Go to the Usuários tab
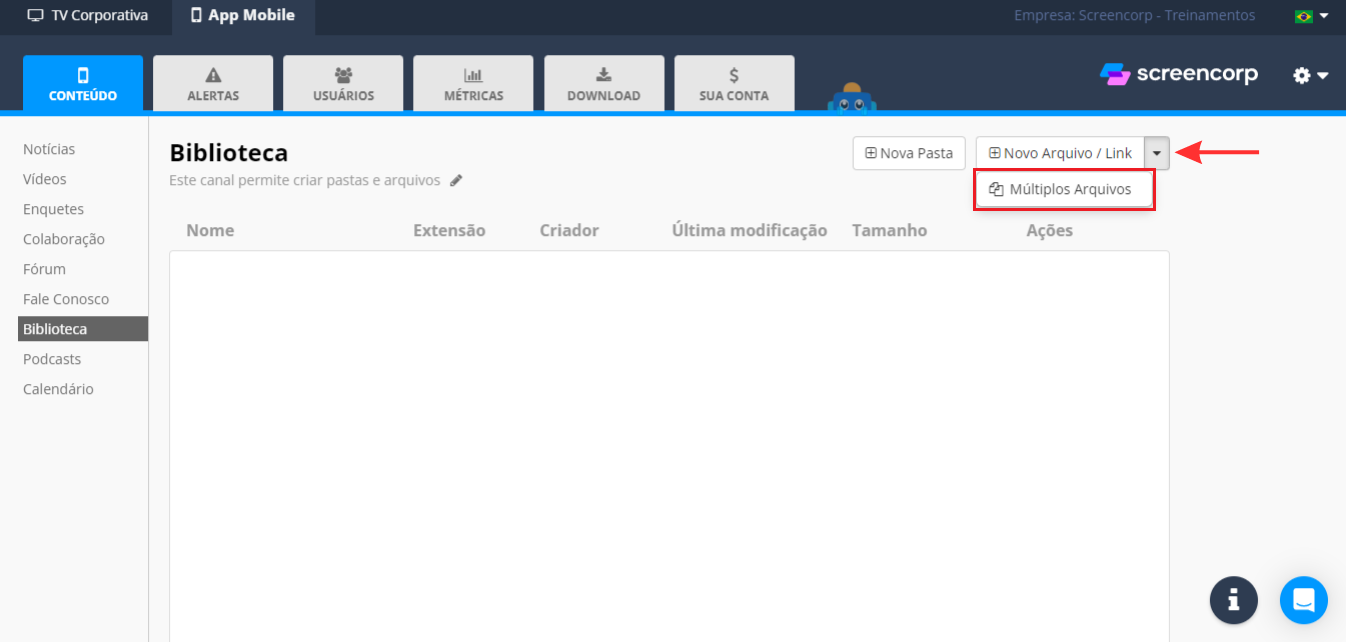 tap(343, 84)
